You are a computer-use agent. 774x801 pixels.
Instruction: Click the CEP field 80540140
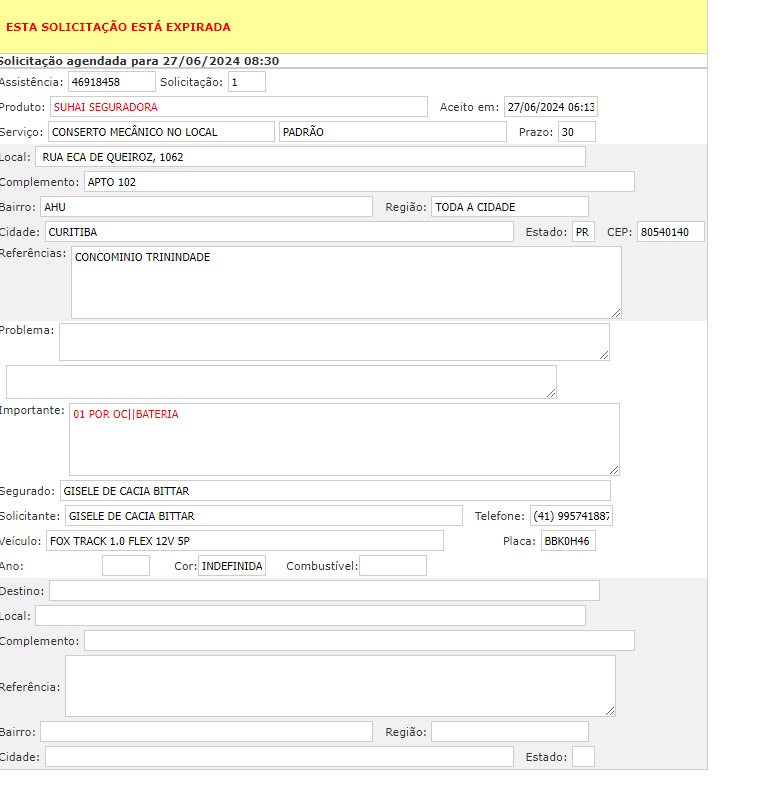671,232
